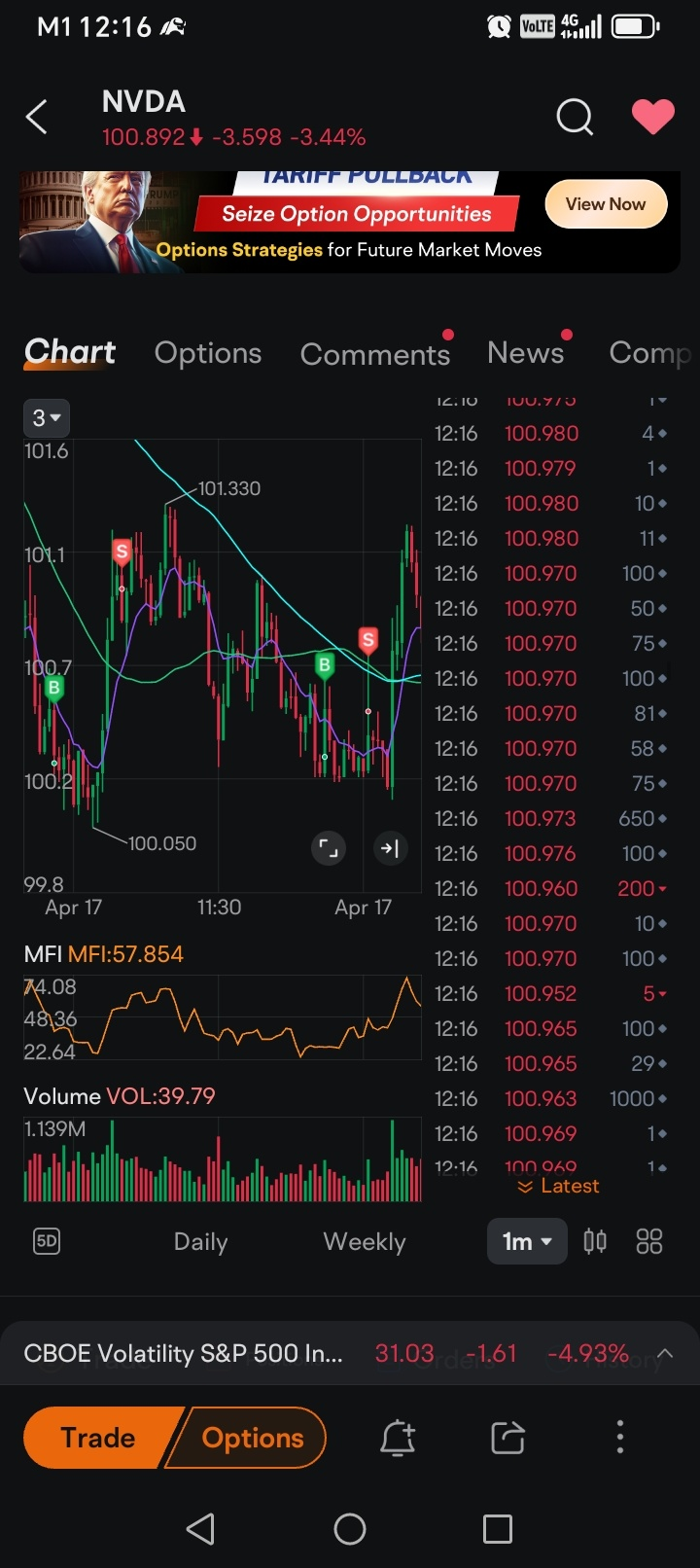The height and width of the screenshot is (1568, 700).
Task: Open the Volume indicator label
Action: point(120,1096)
